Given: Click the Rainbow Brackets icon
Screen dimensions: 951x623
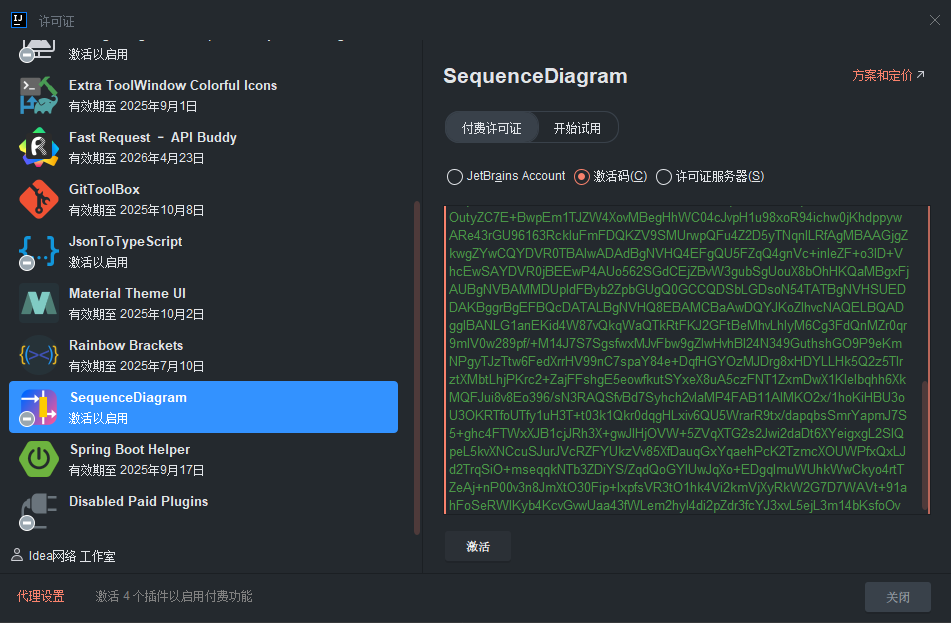Looking at the screenshot, I should point(38,355).
